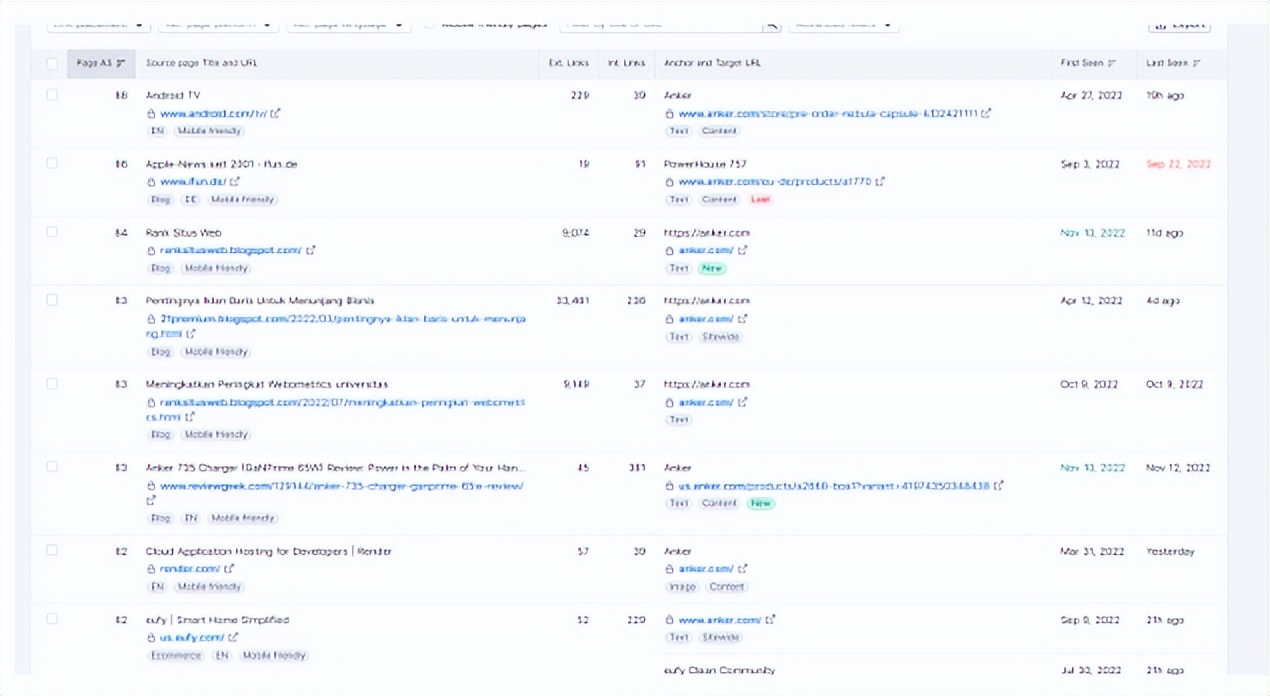Click external link icon next to us.eufy.com
This screenshot has height=696, width=1270.
tap(233, 637)
